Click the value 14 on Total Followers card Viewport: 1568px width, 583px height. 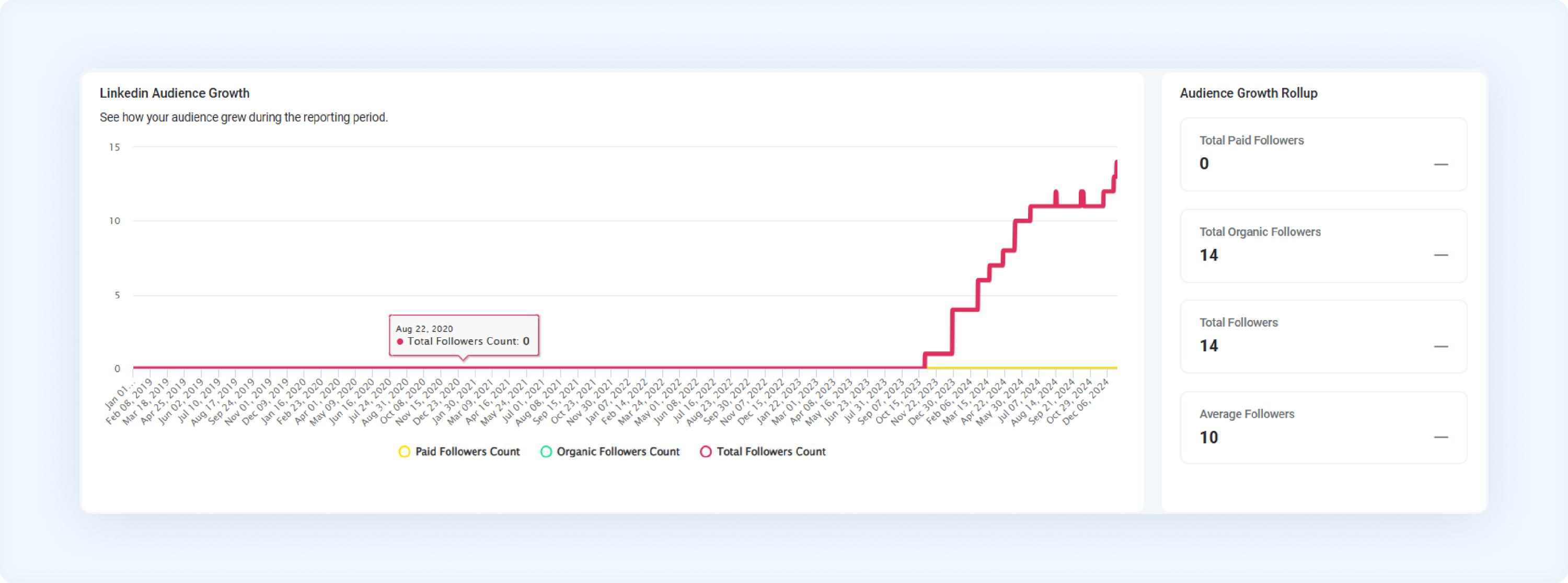[1209, 346]
